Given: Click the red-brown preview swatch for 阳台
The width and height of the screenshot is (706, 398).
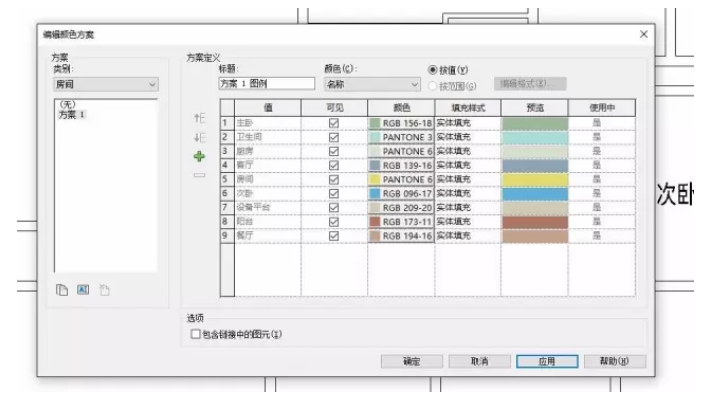Looking at the screenshot, I should tap(535, 222).
